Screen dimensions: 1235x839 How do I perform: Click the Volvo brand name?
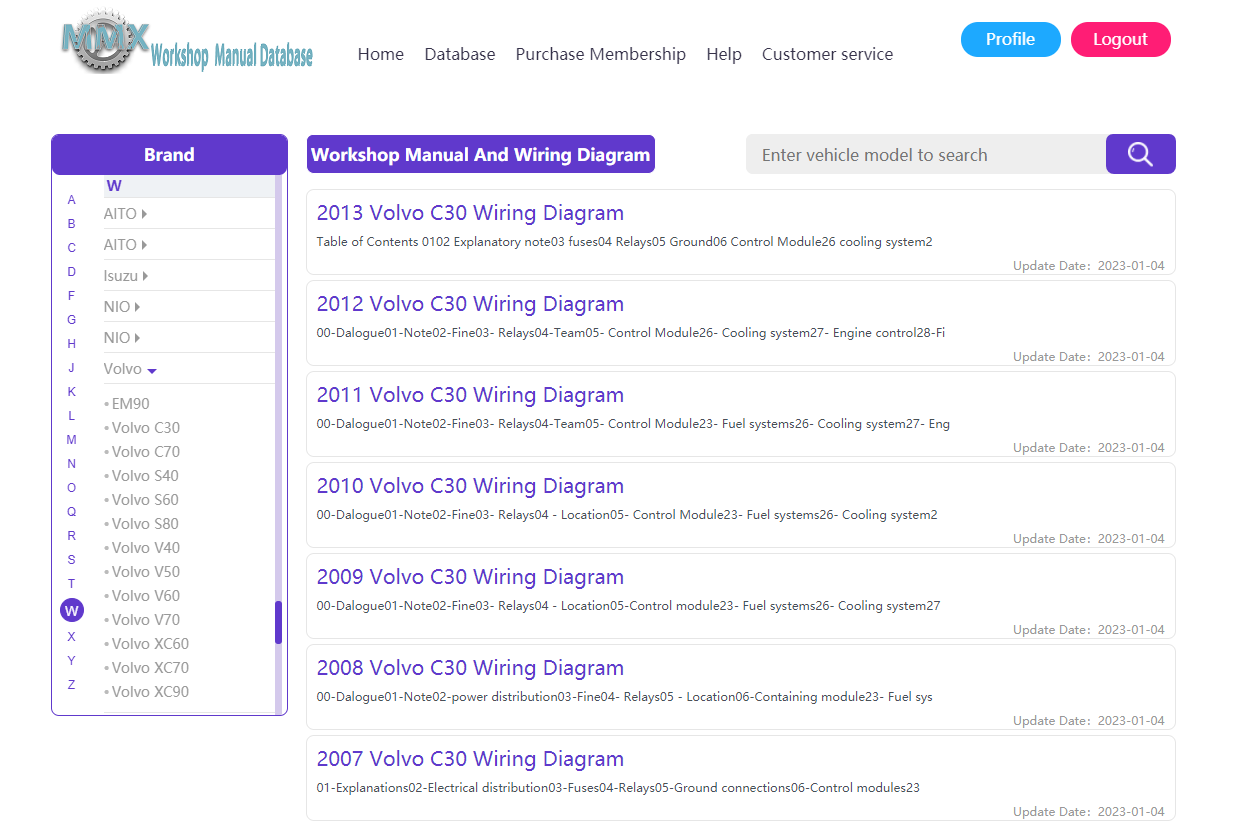123,369
